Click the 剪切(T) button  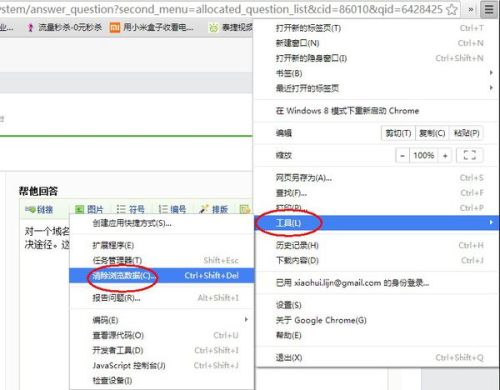(x=398, y=133)
